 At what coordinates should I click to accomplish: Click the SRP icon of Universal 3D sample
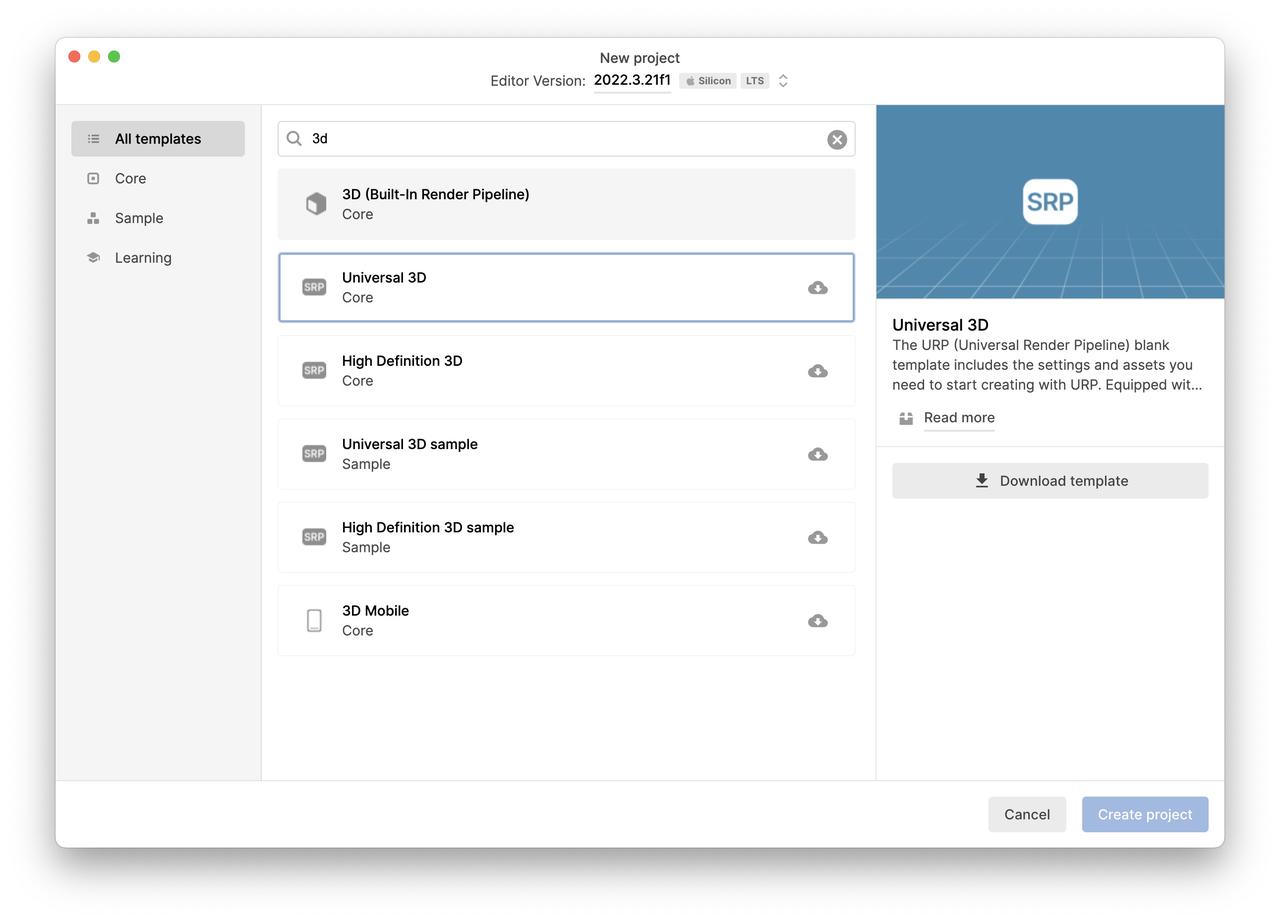314,454
